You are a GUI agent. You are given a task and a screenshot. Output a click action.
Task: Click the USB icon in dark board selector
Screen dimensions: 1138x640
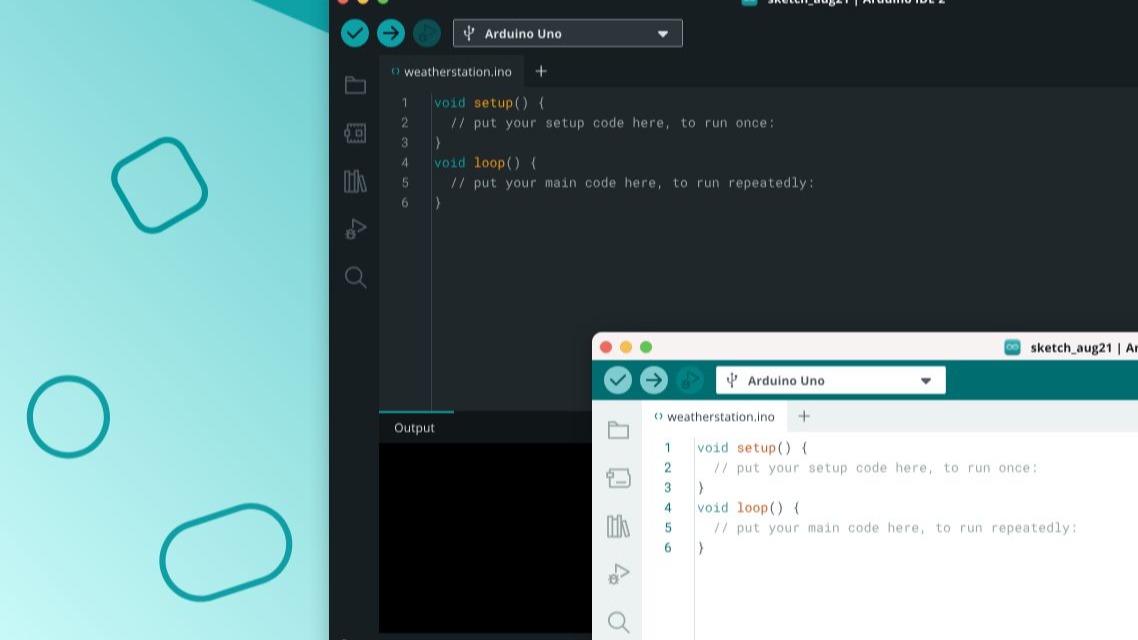click(x=469, y=33)
